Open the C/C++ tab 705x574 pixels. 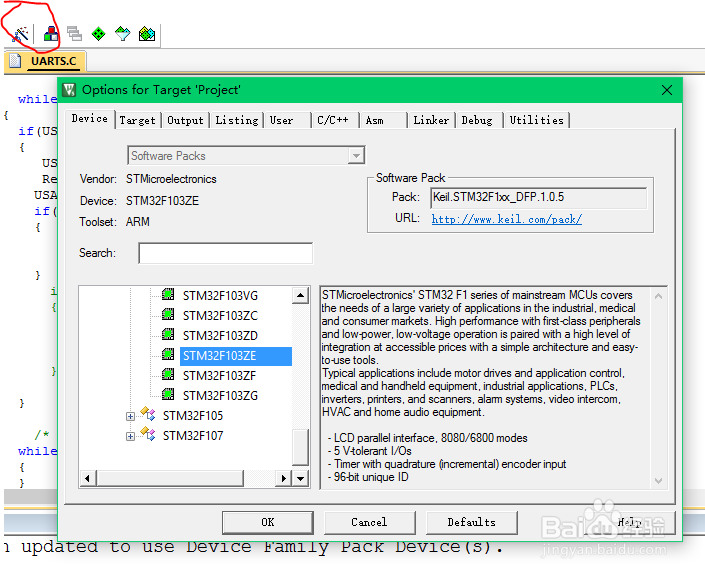pos(333,120)
